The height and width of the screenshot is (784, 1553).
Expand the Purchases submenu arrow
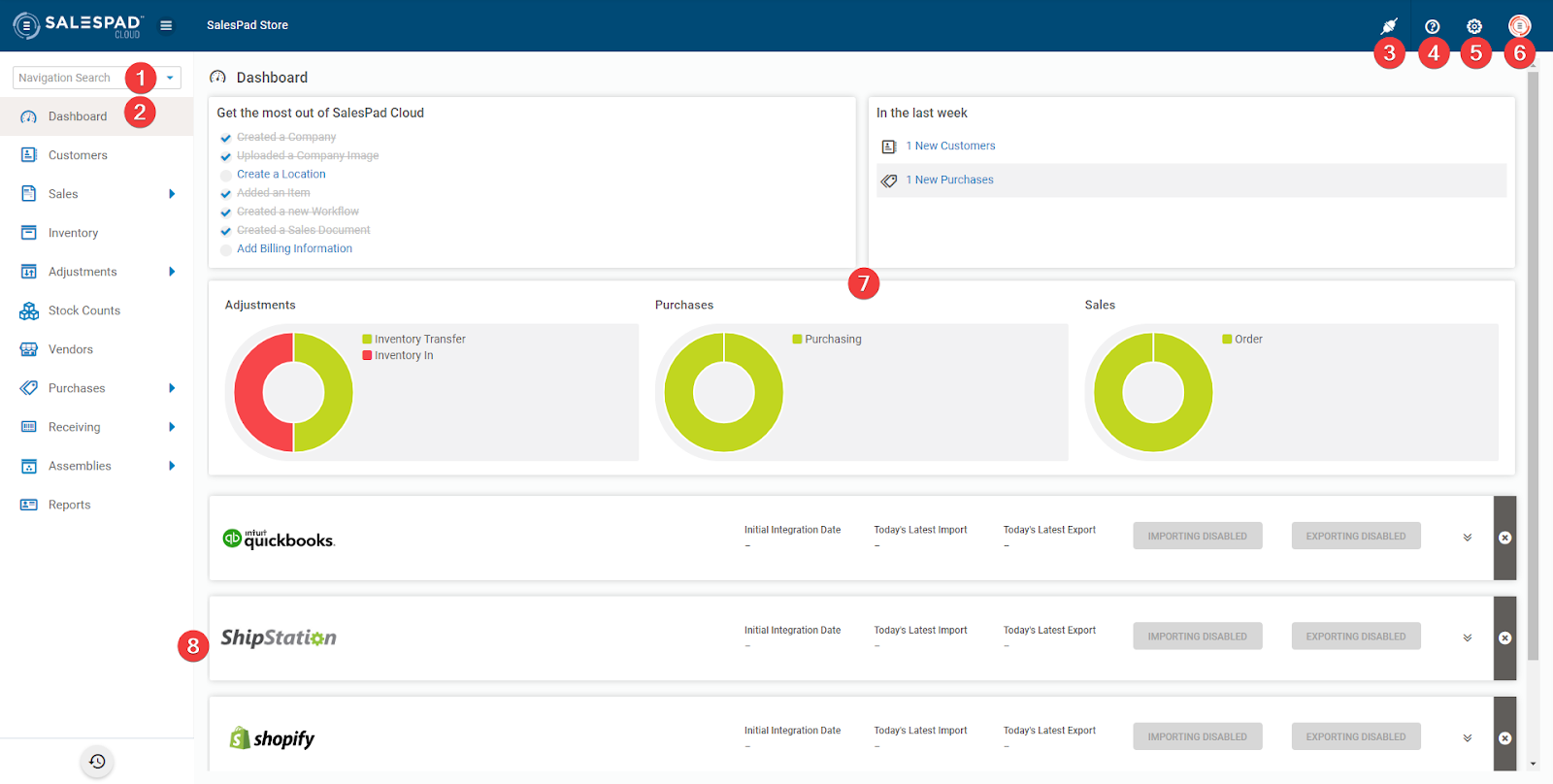click(172, 388)
